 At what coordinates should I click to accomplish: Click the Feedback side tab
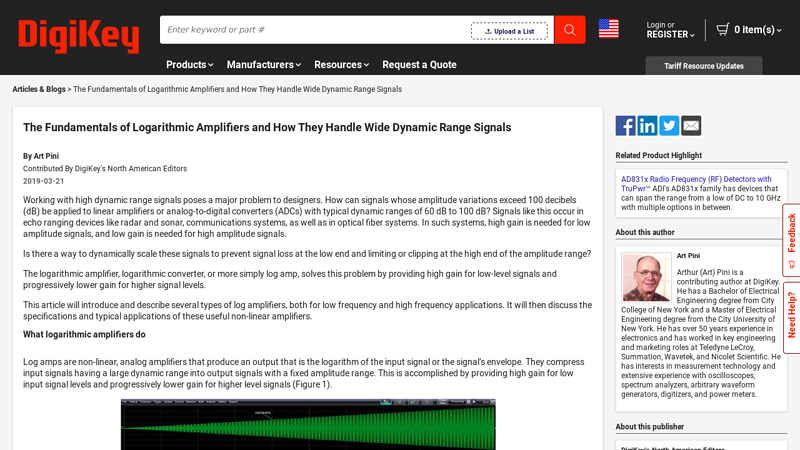[x=791, y=240]
